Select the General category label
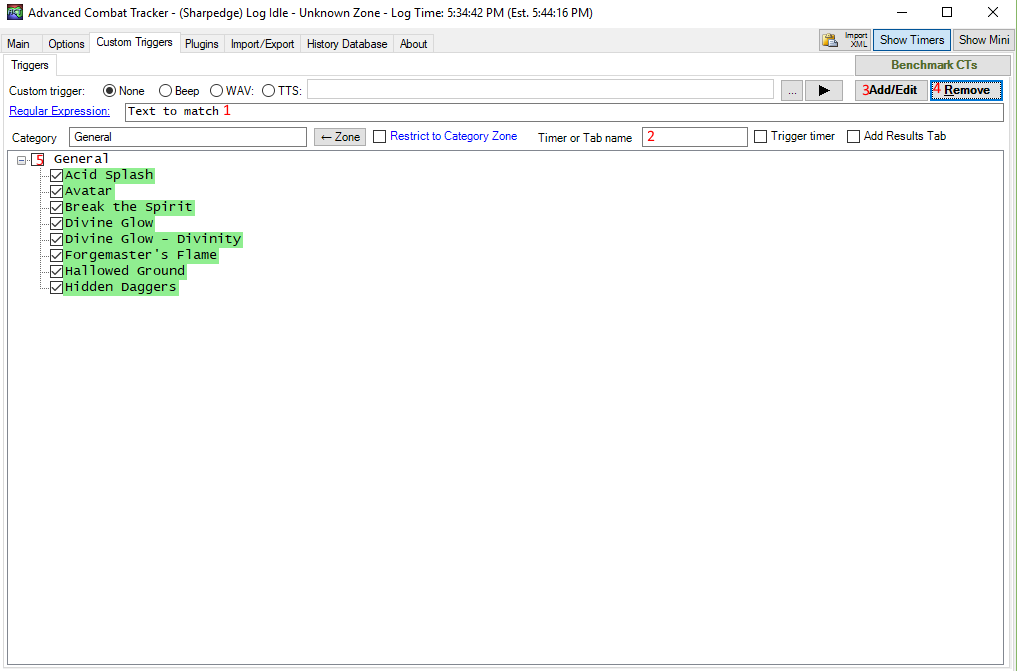Image resolution: width=1017 pixels, height=671 pixels. (x=82, y=159)
